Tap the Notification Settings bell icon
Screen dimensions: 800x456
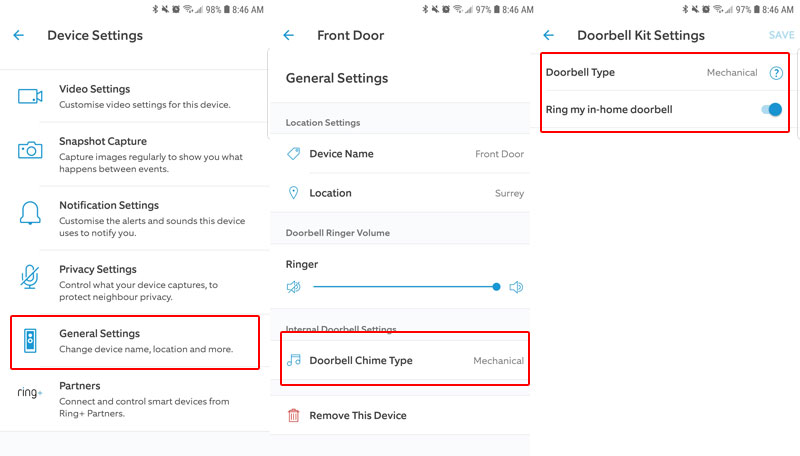[x=30, y=212]
